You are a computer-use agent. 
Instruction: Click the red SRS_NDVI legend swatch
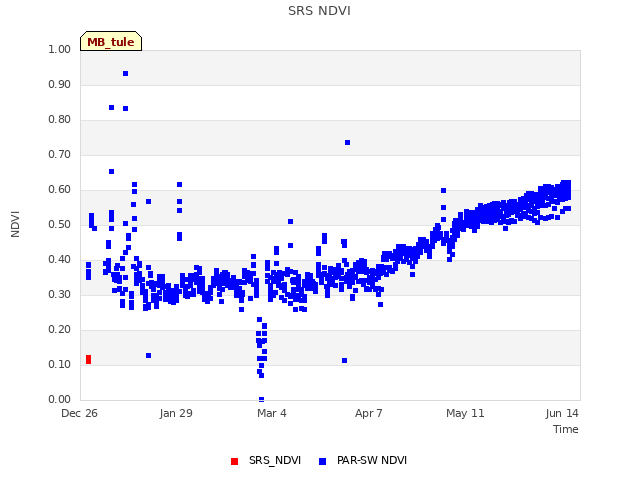pos(234,461)
